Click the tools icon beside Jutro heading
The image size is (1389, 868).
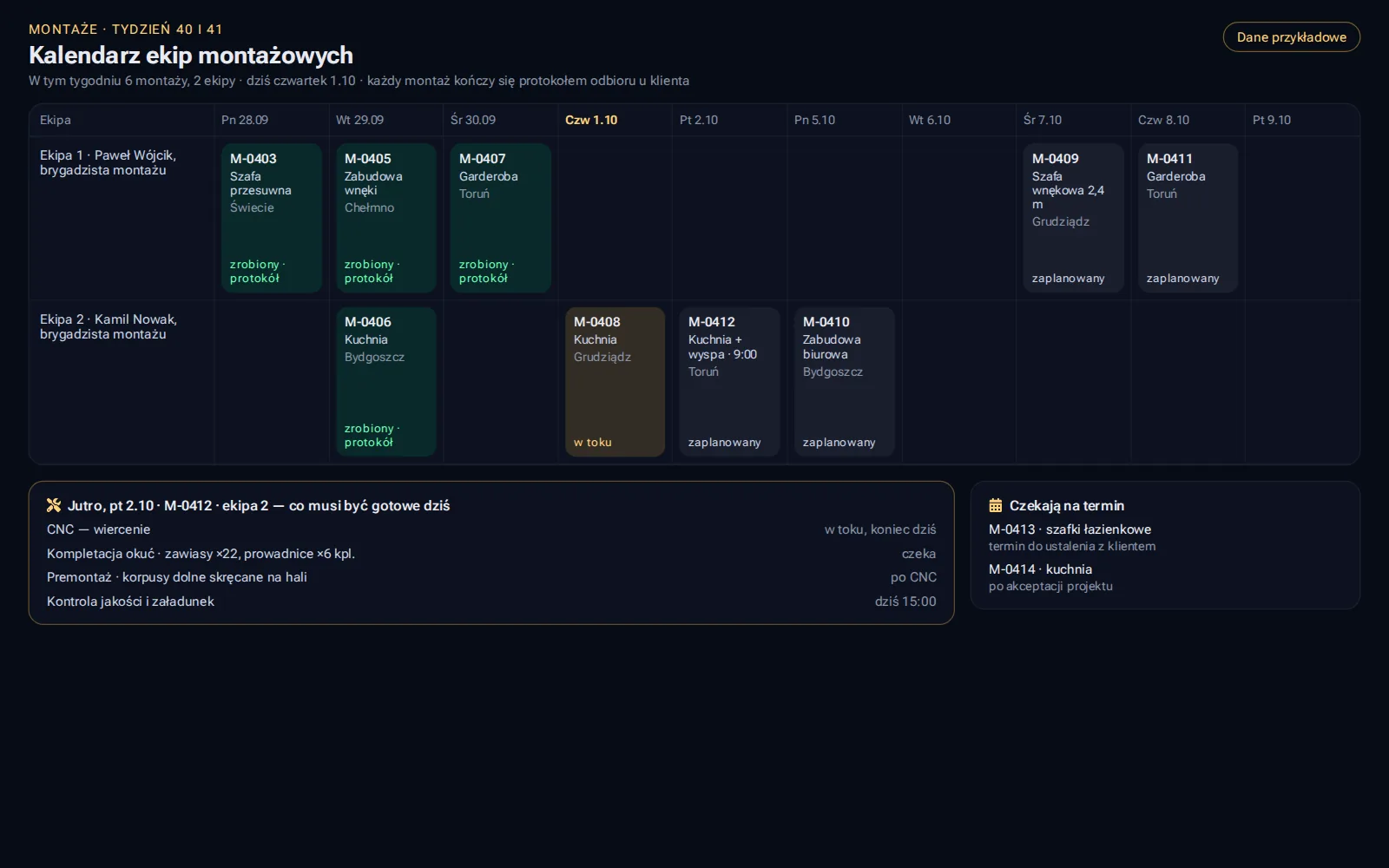click(54, 505)
